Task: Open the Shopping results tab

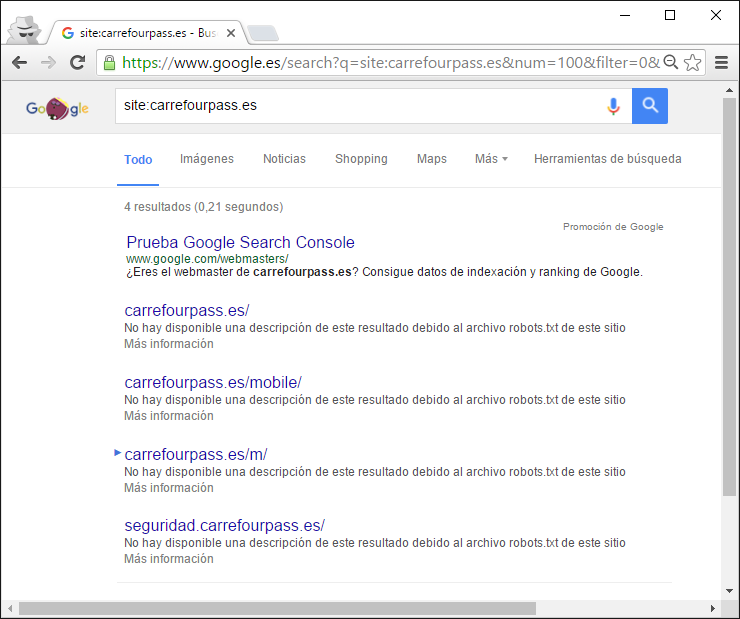Action: (362, 159)
